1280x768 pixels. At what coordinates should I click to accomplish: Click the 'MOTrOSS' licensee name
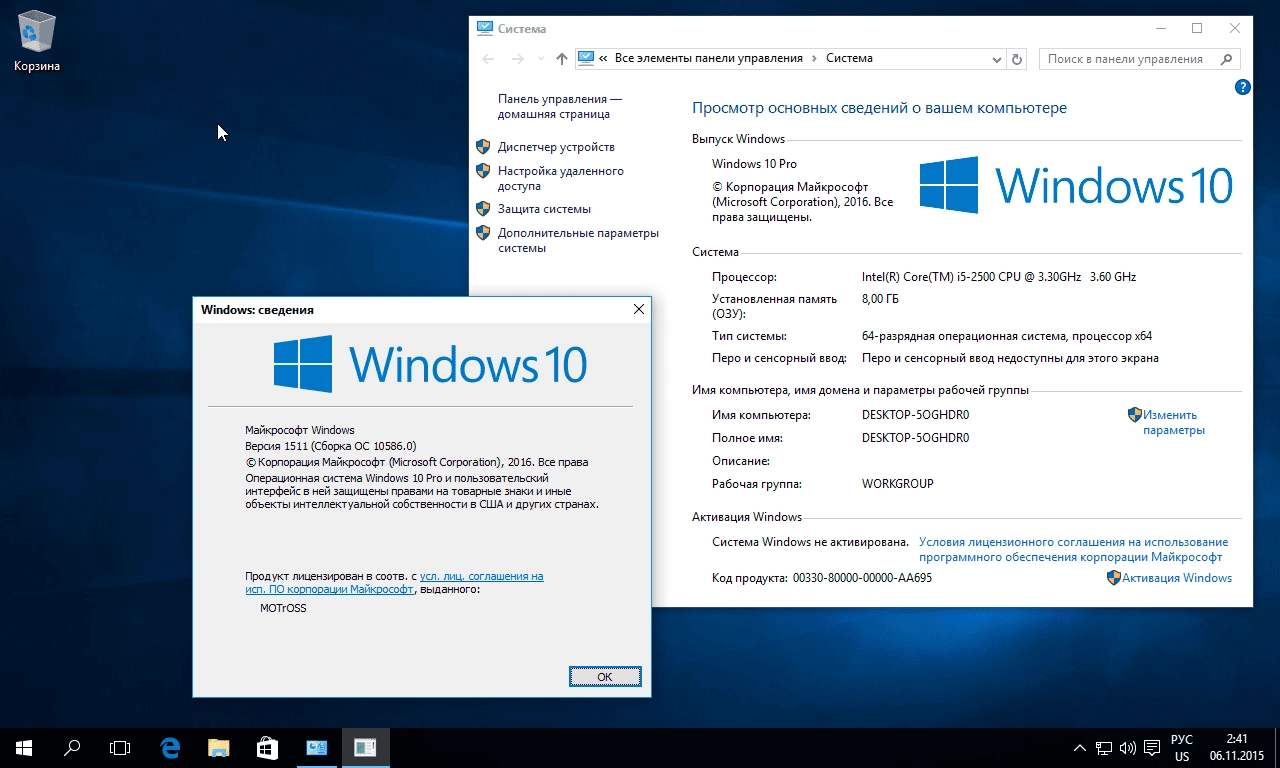tap(283, 606)
